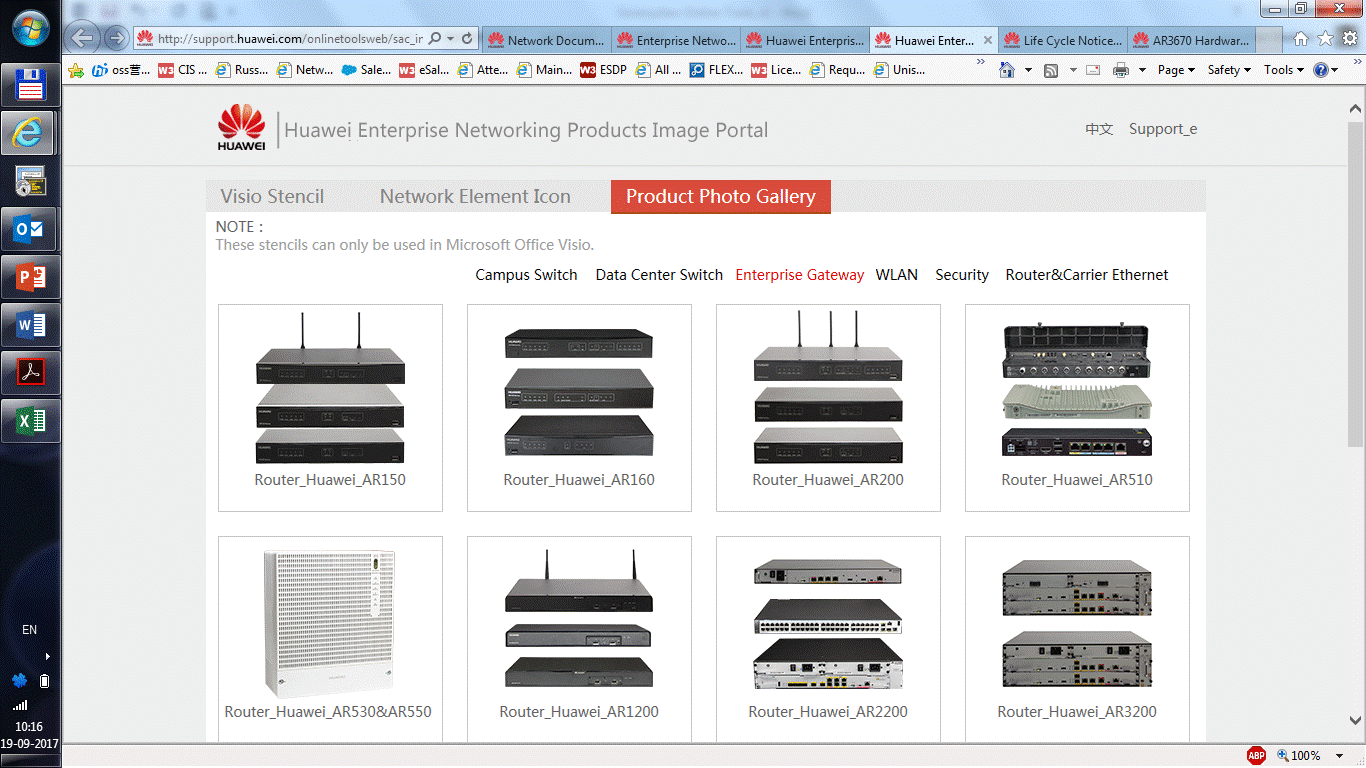Screen dimensions: 1366x768
Task: Open the IE Tools gear icon
Action: pos(1348,39)
